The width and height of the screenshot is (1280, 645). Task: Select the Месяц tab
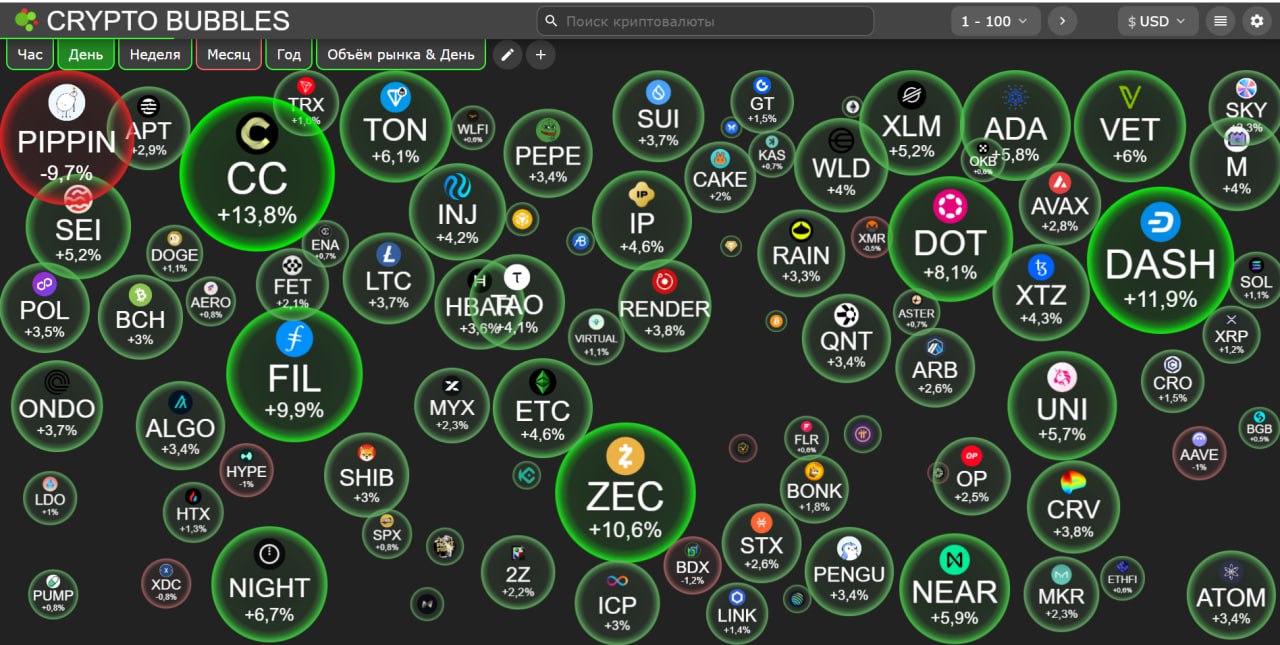(x=229, y=54)
